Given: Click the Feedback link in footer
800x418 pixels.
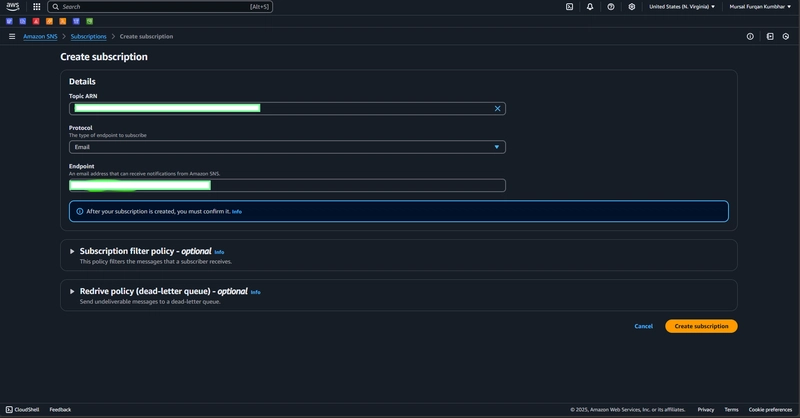Looking at the screenshot, I should click(60, 409).
